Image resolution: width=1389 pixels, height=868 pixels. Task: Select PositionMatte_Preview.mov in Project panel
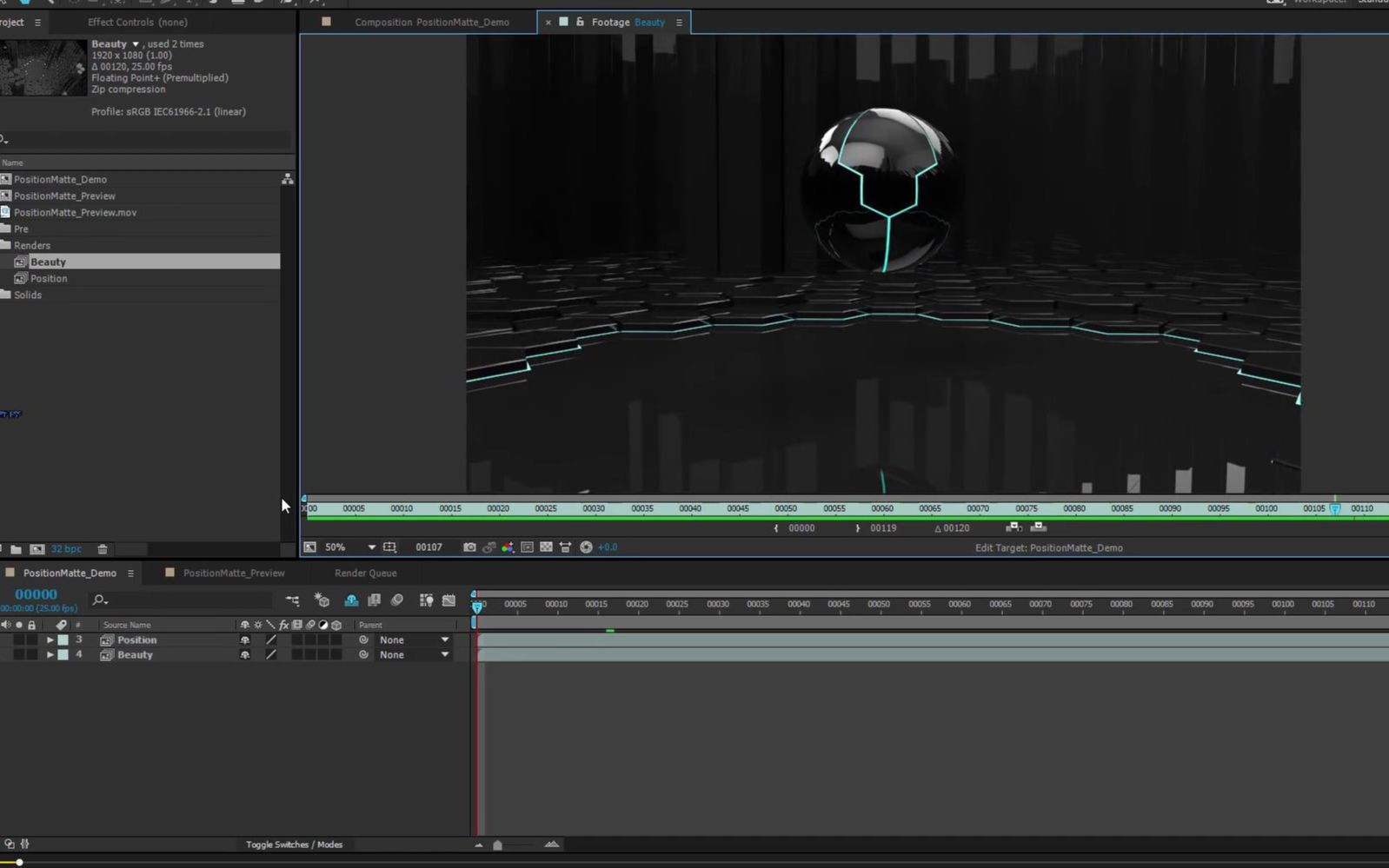(75, 213)
